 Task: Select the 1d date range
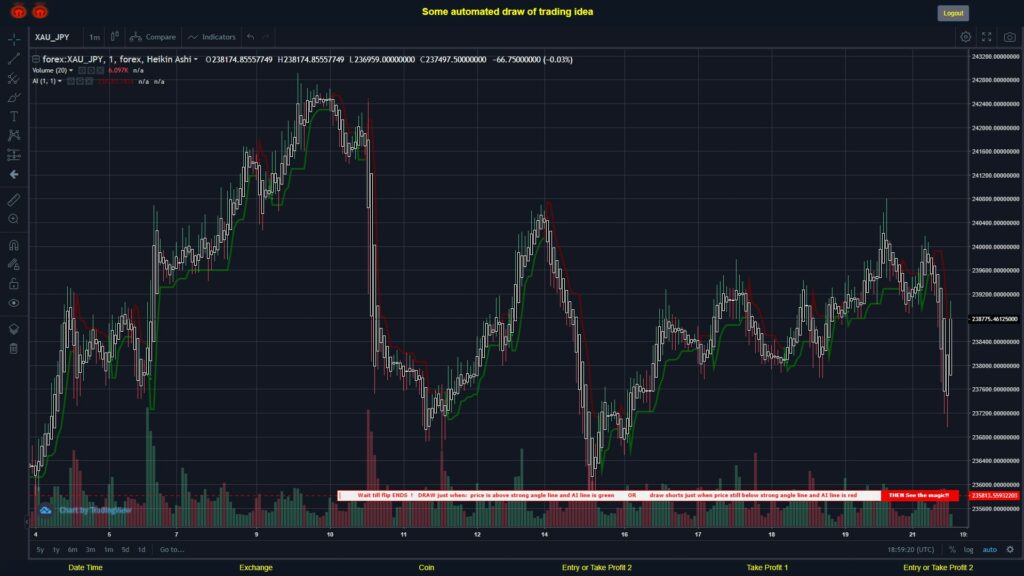[x=142, y=550]
